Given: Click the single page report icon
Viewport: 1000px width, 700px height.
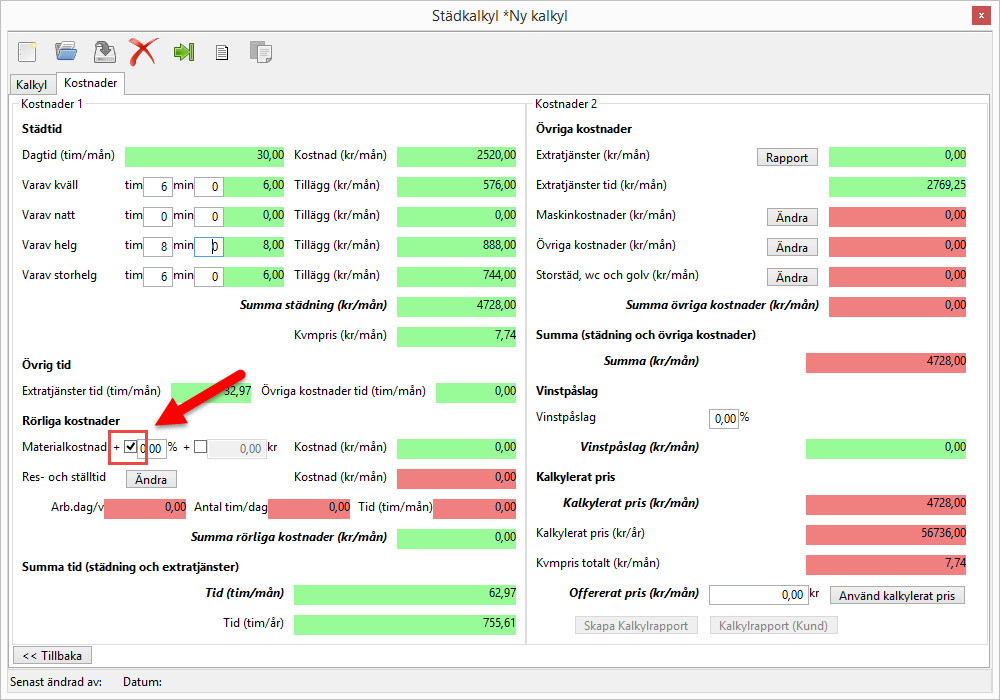Looking at the screenshot, I should [x=222, y=53].
